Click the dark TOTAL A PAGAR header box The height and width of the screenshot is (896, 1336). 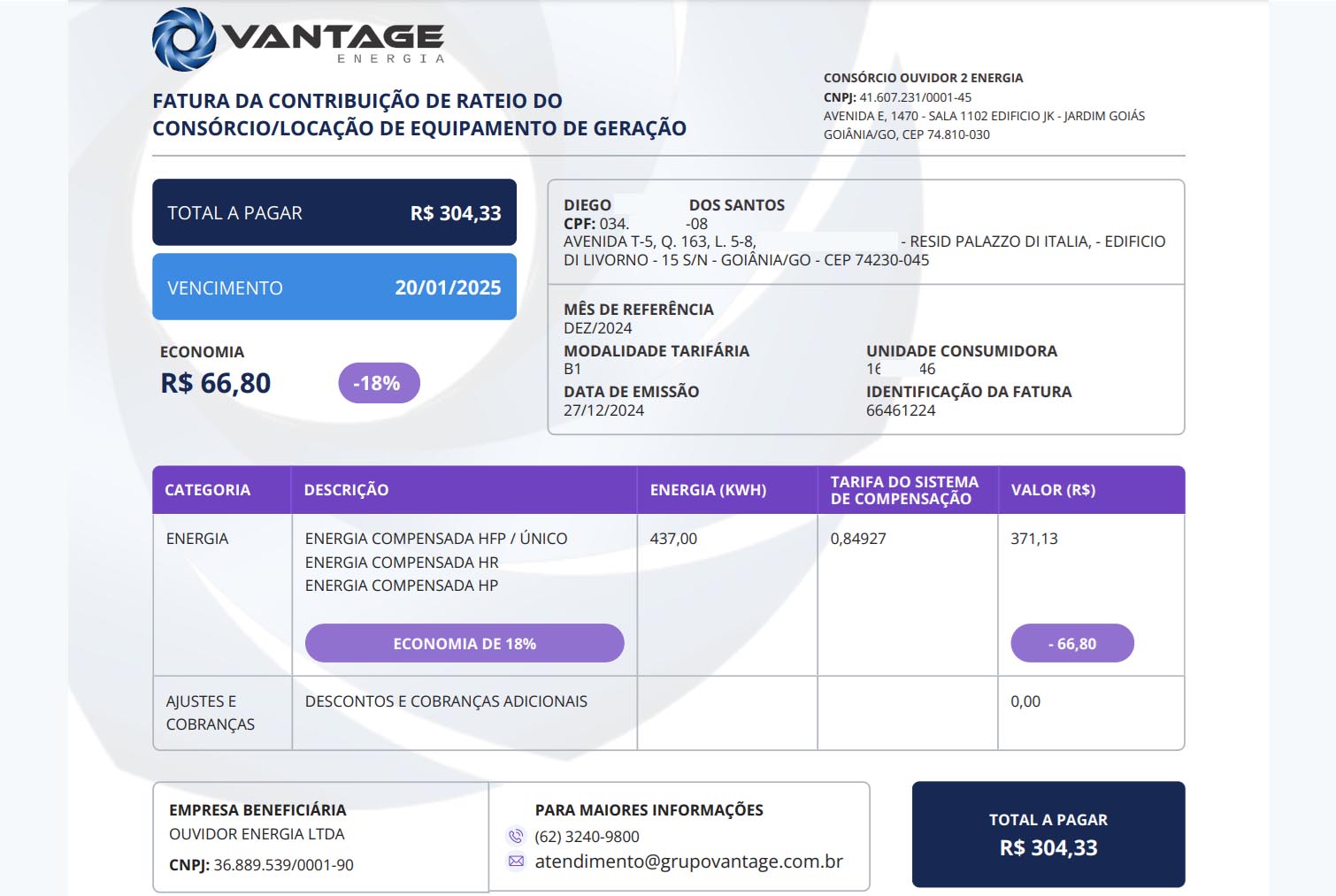(335, 212)
